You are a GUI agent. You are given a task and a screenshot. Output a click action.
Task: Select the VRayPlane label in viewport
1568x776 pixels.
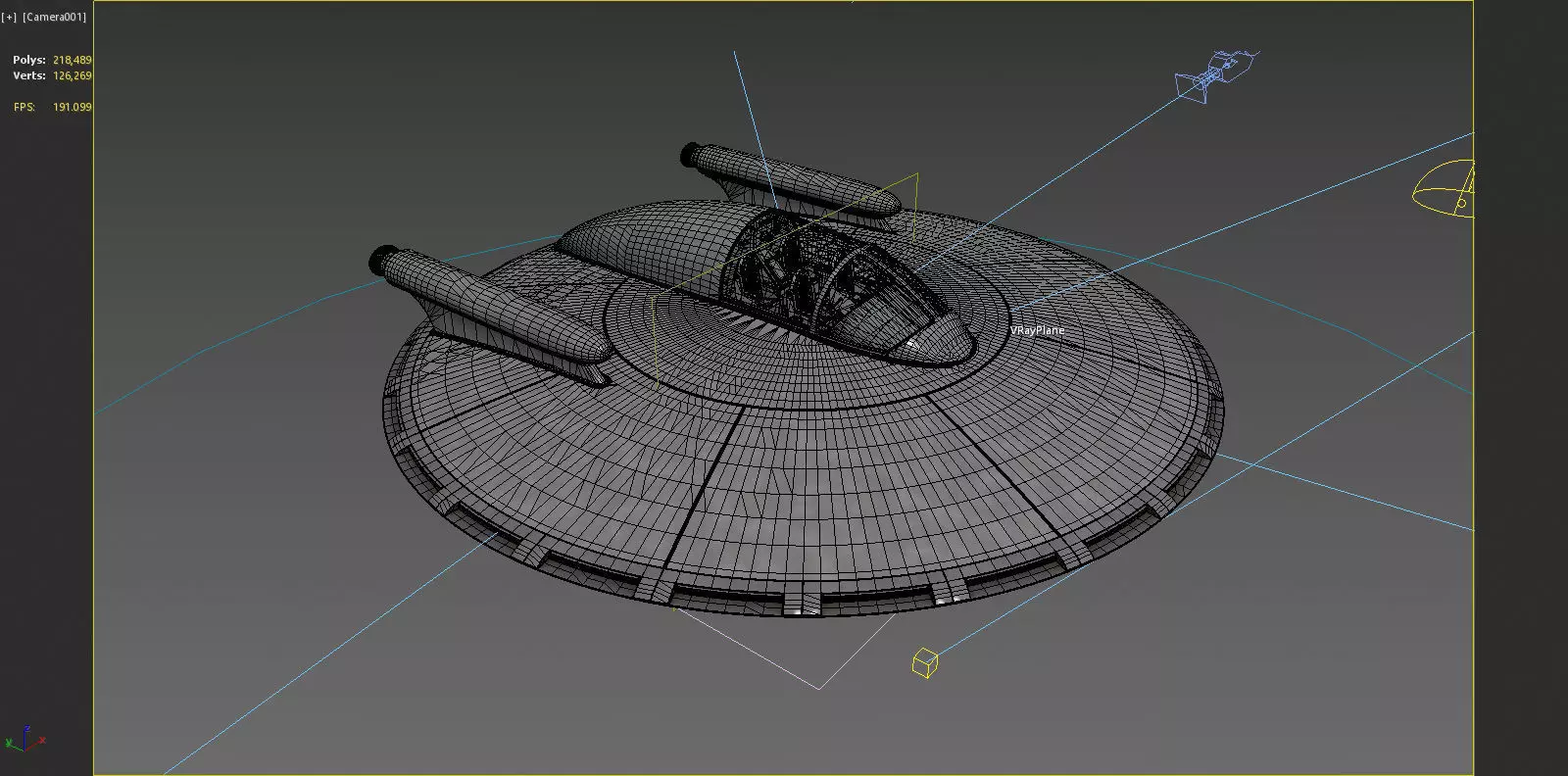coord(1037,330)
